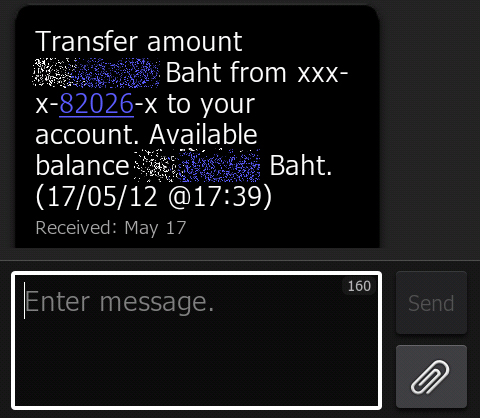The height and width of the screenshot is (418, 480).
Task: Click the word "Available" in the message
Action: [x=203, y=135]
